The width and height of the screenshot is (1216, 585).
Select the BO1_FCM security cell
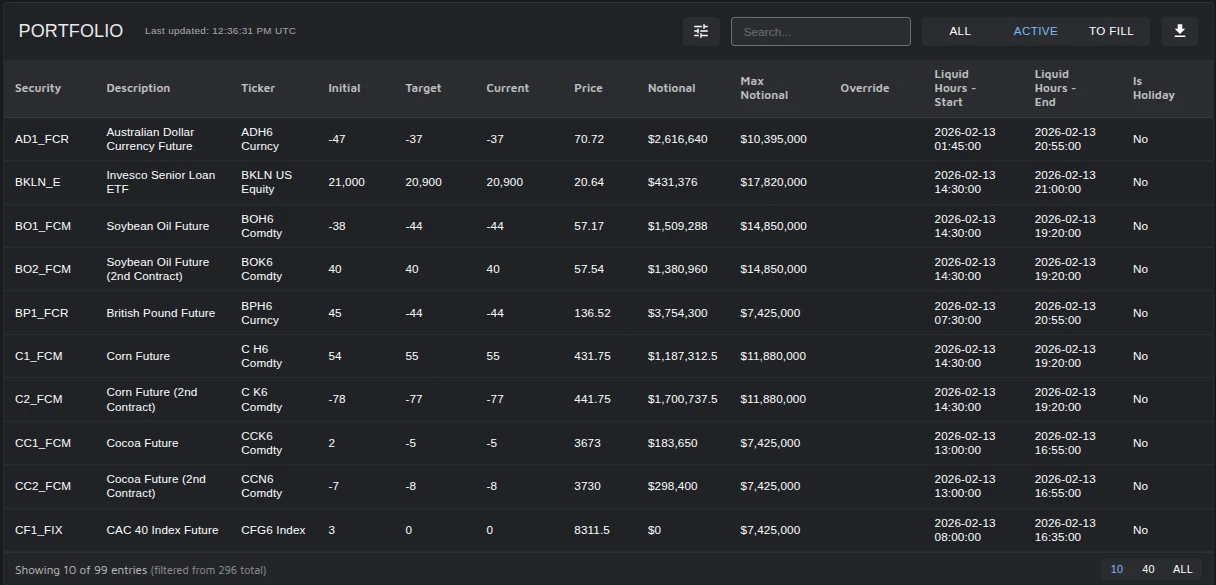(x=43, y=226)
